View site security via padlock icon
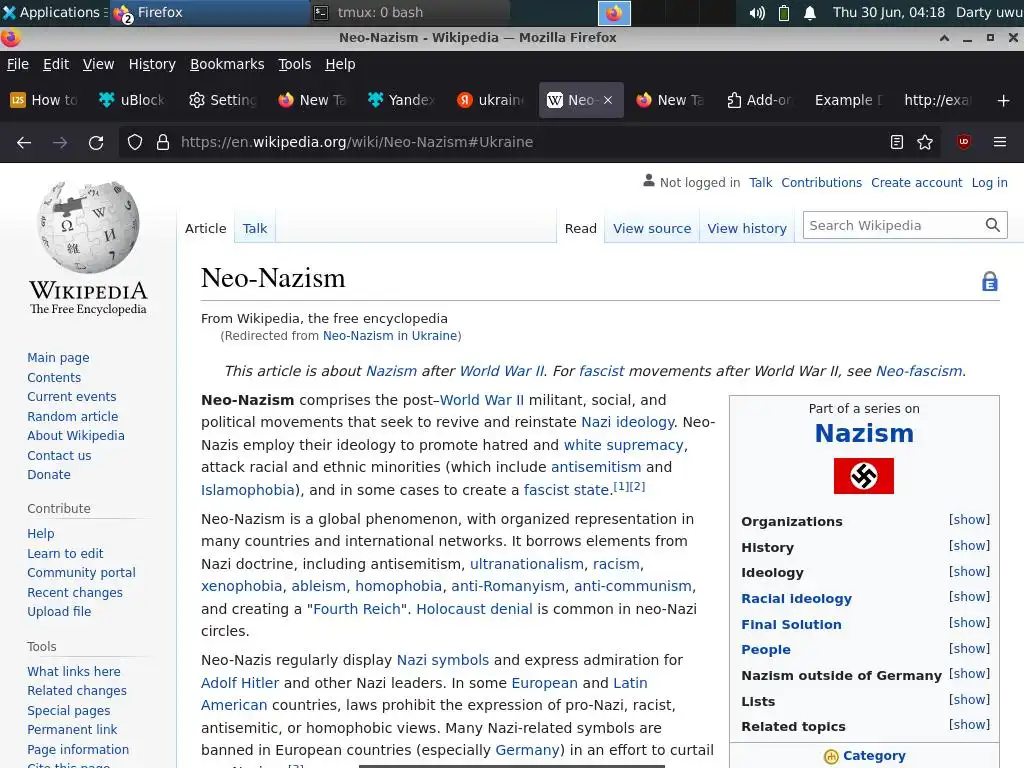The height and width of the screenshot is (768, 1024). (x=163, y=142)
